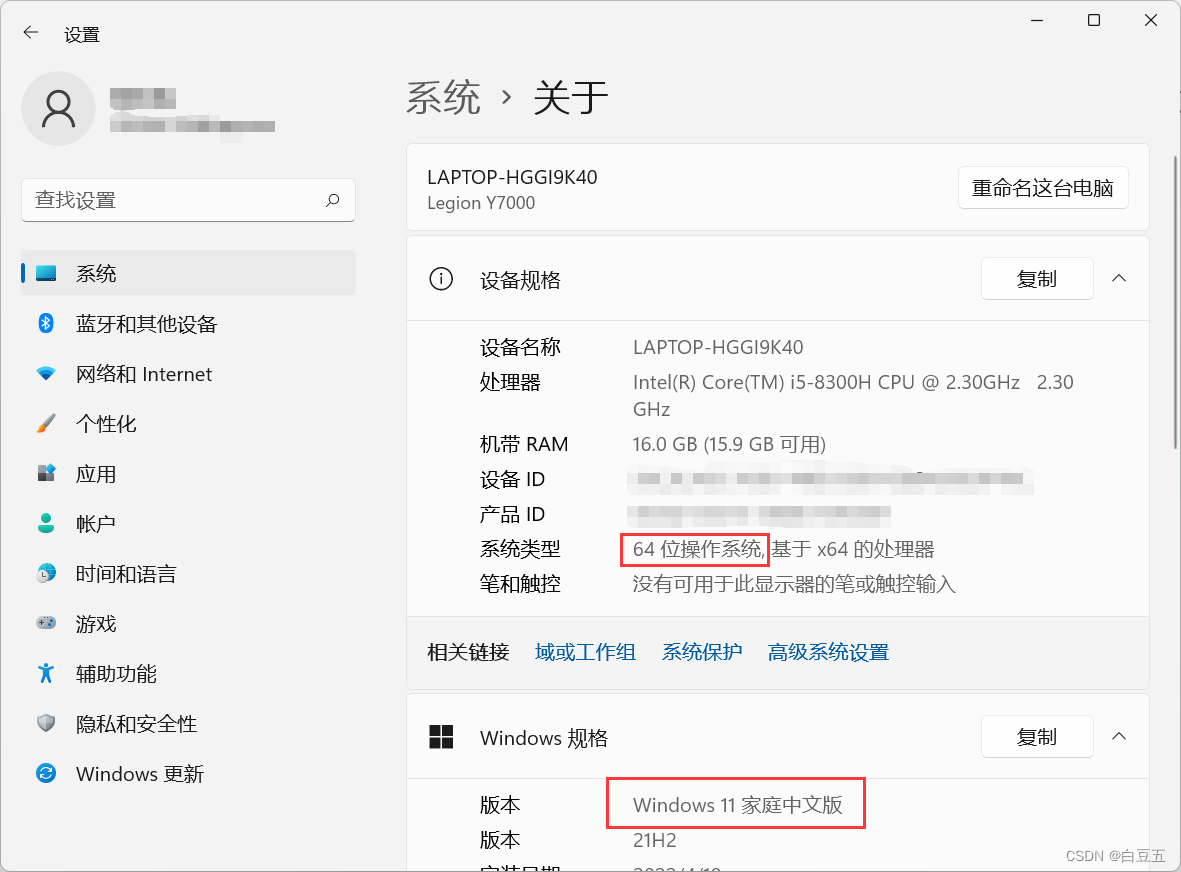The height and width of the screenshot is (872, 1181).
Task: Click the Legion Y7000 model label
Action: pyautogui.click(x=481, y=203)
